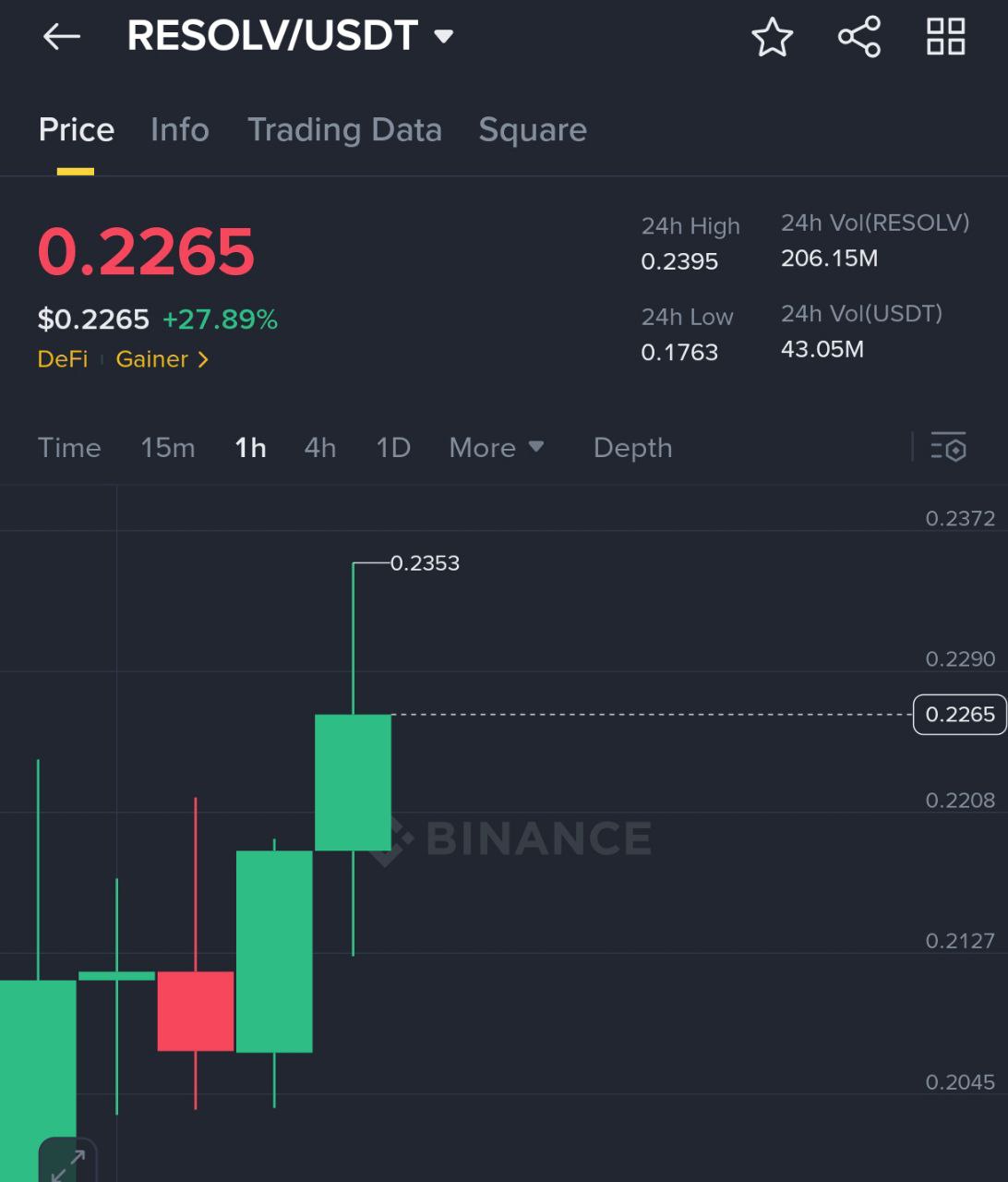1008x1182 pixels.
Task: Expand the More timeframes dropdown
Action: (x=496, y=448)
